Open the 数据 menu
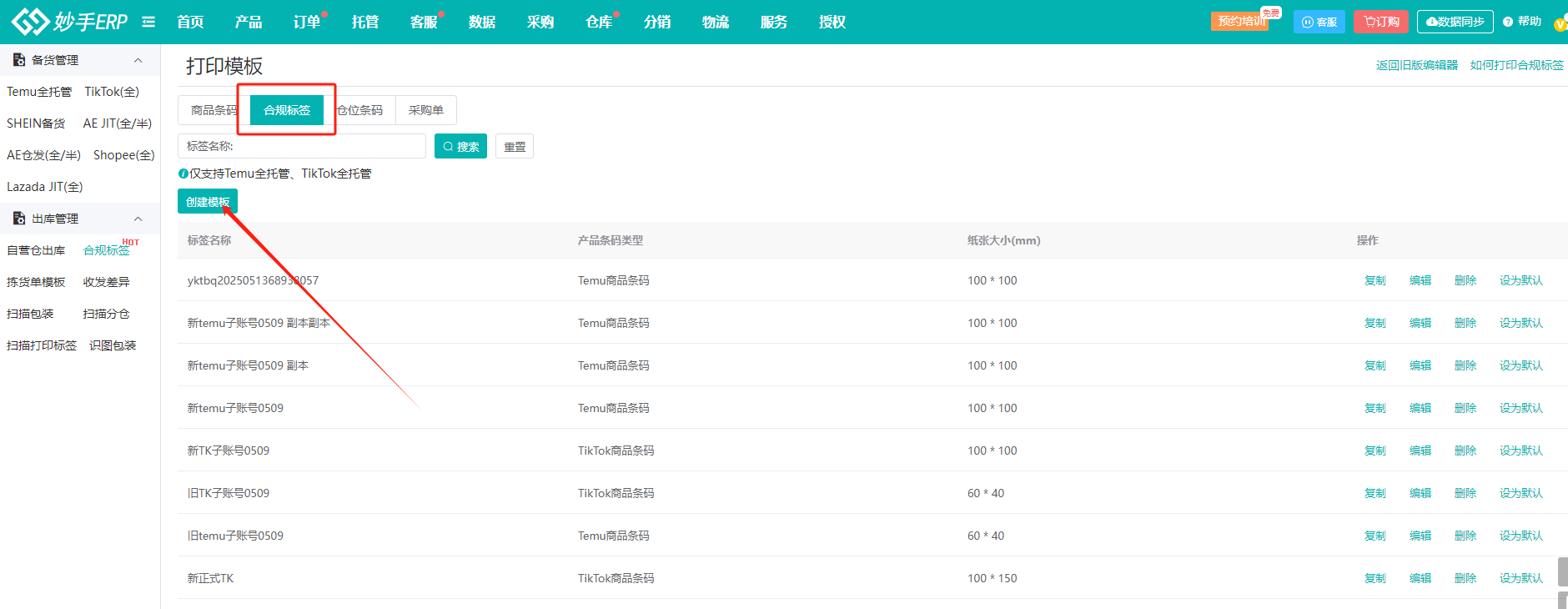1568x609 pixels. tap(482, 22)
